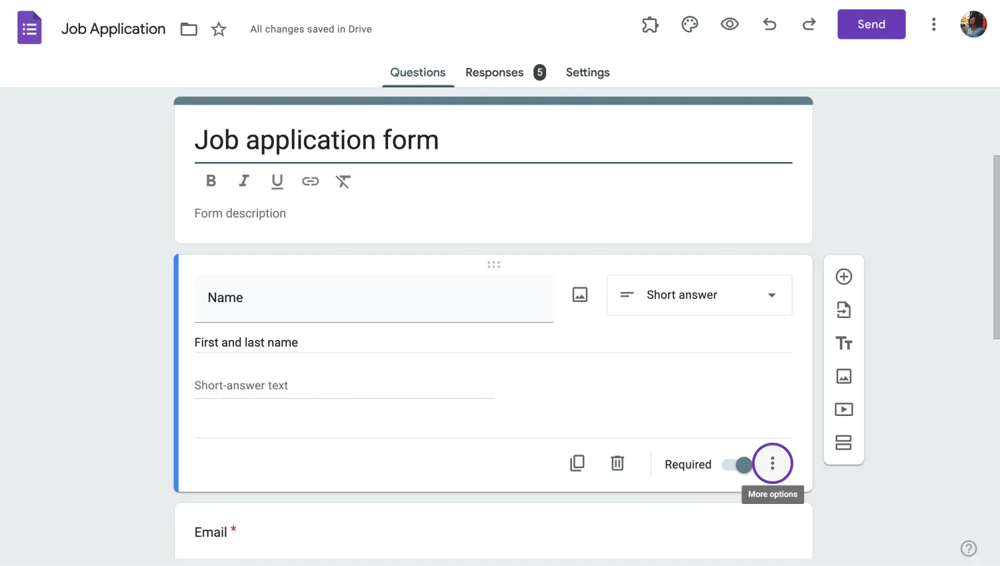The width and height of the screenshot is (1000, 566).
Task: Open the form's main three-dot menu
Action: pos(934,25)
